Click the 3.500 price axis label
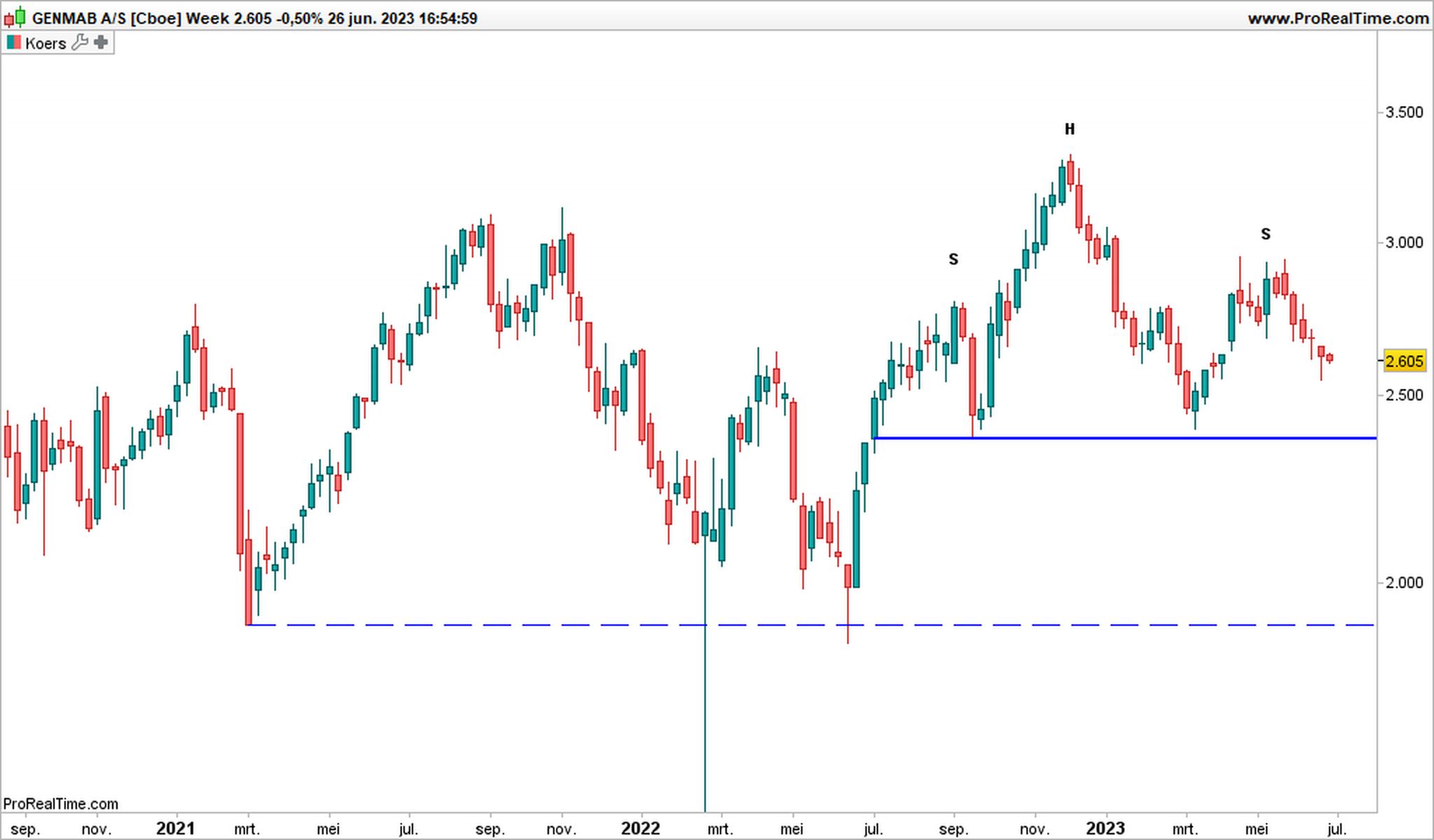This screenshot has width=1434, height=840. (1405, 112)
